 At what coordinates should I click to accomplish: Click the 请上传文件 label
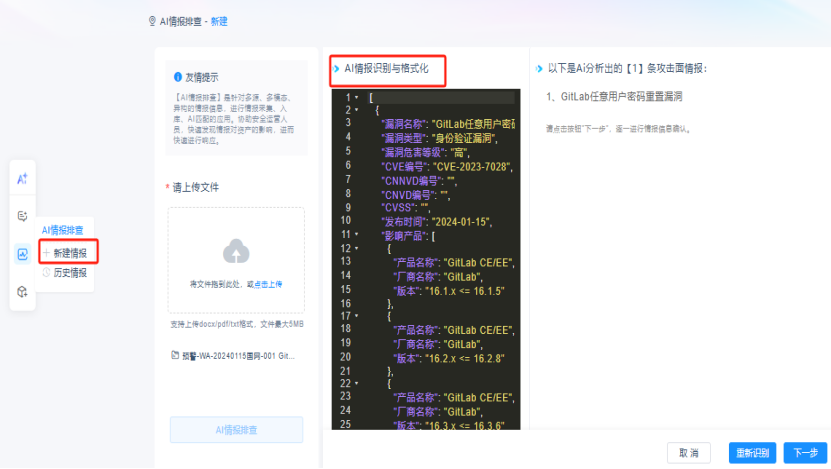196,188
